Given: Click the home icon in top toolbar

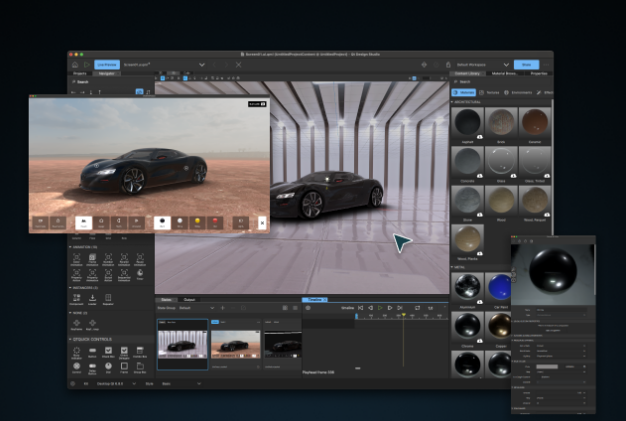Looking at the screenshot, I should coord(75,64).
